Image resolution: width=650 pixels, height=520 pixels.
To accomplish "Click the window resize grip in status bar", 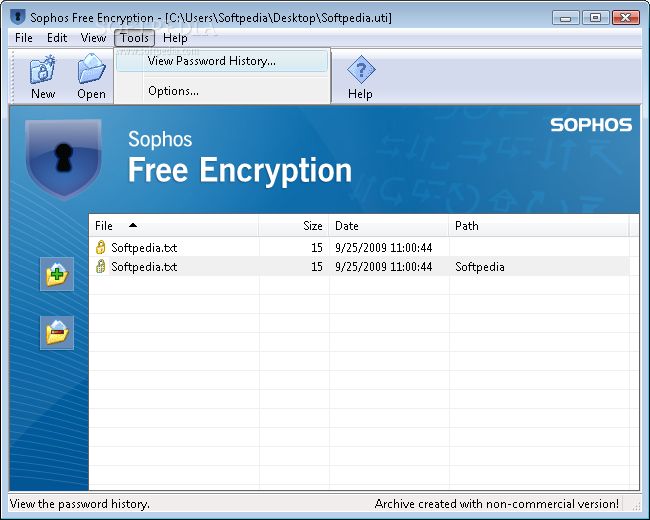I will [635, 505].
